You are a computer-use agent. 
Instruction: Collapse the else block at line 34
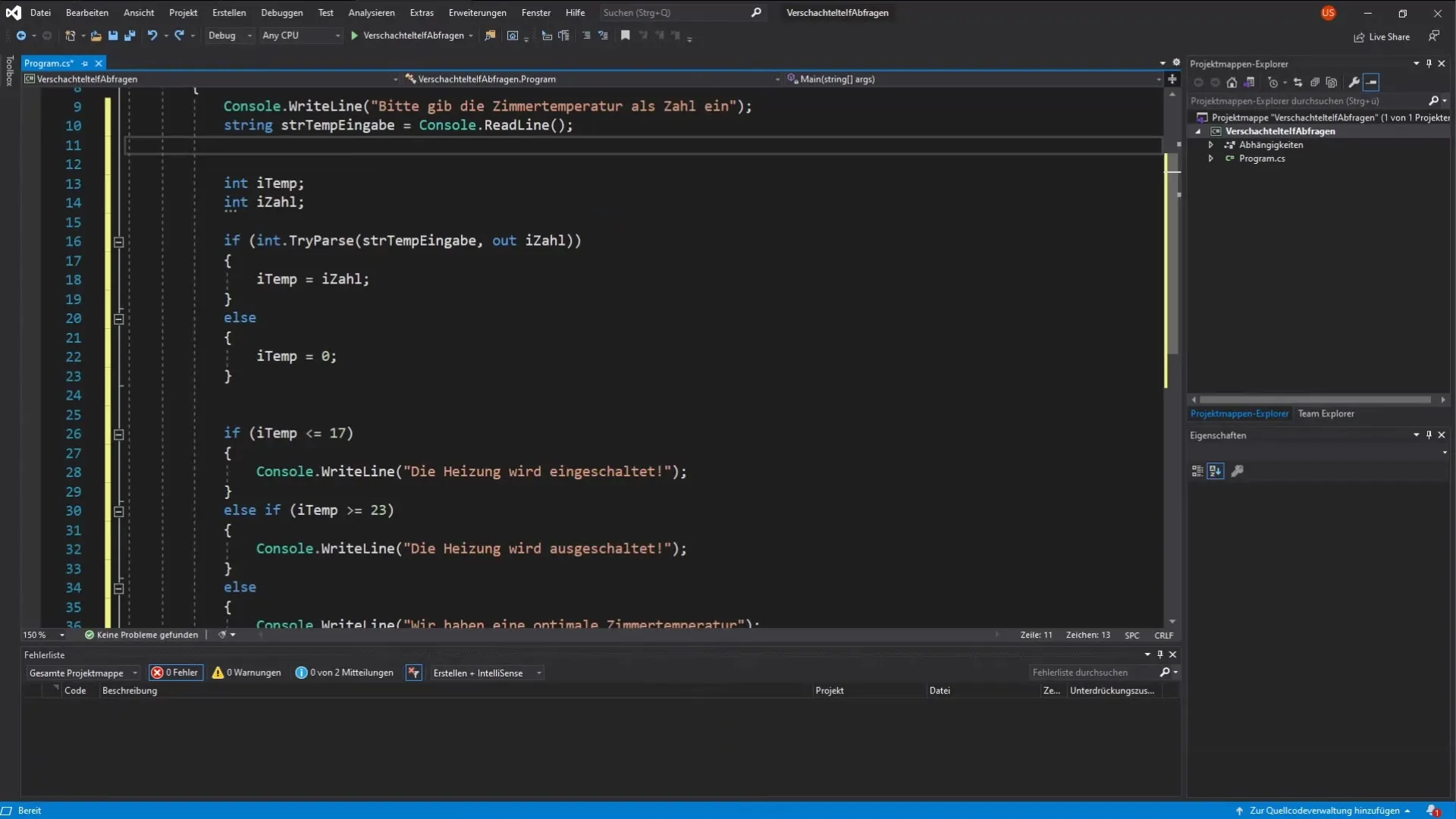pyautogui.click(x=118, y=588)
